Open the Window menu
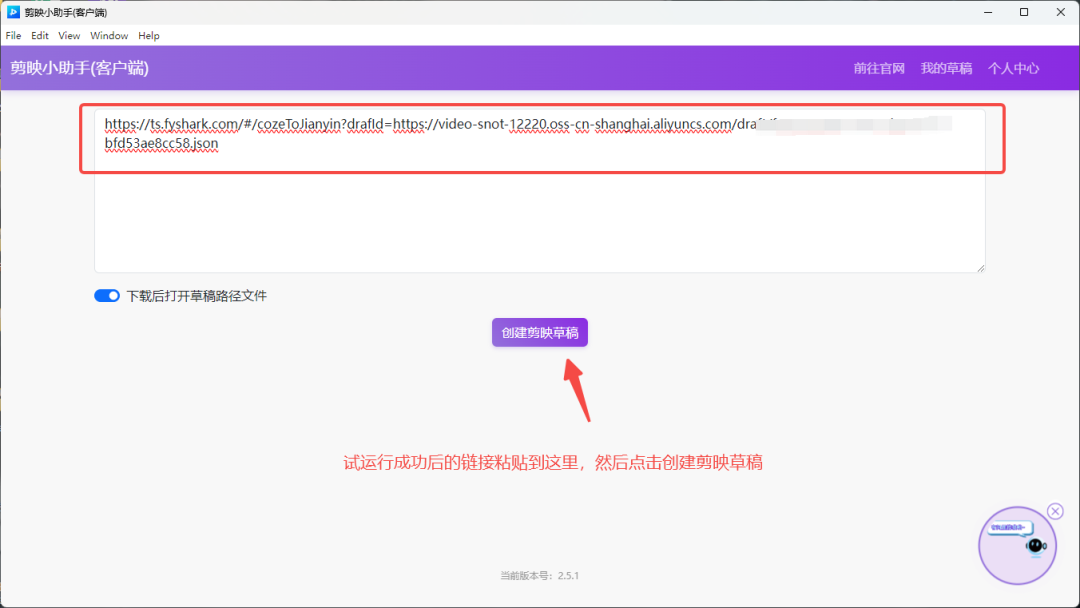Viewport: 1080px width, 608px height. coord(109,36)
